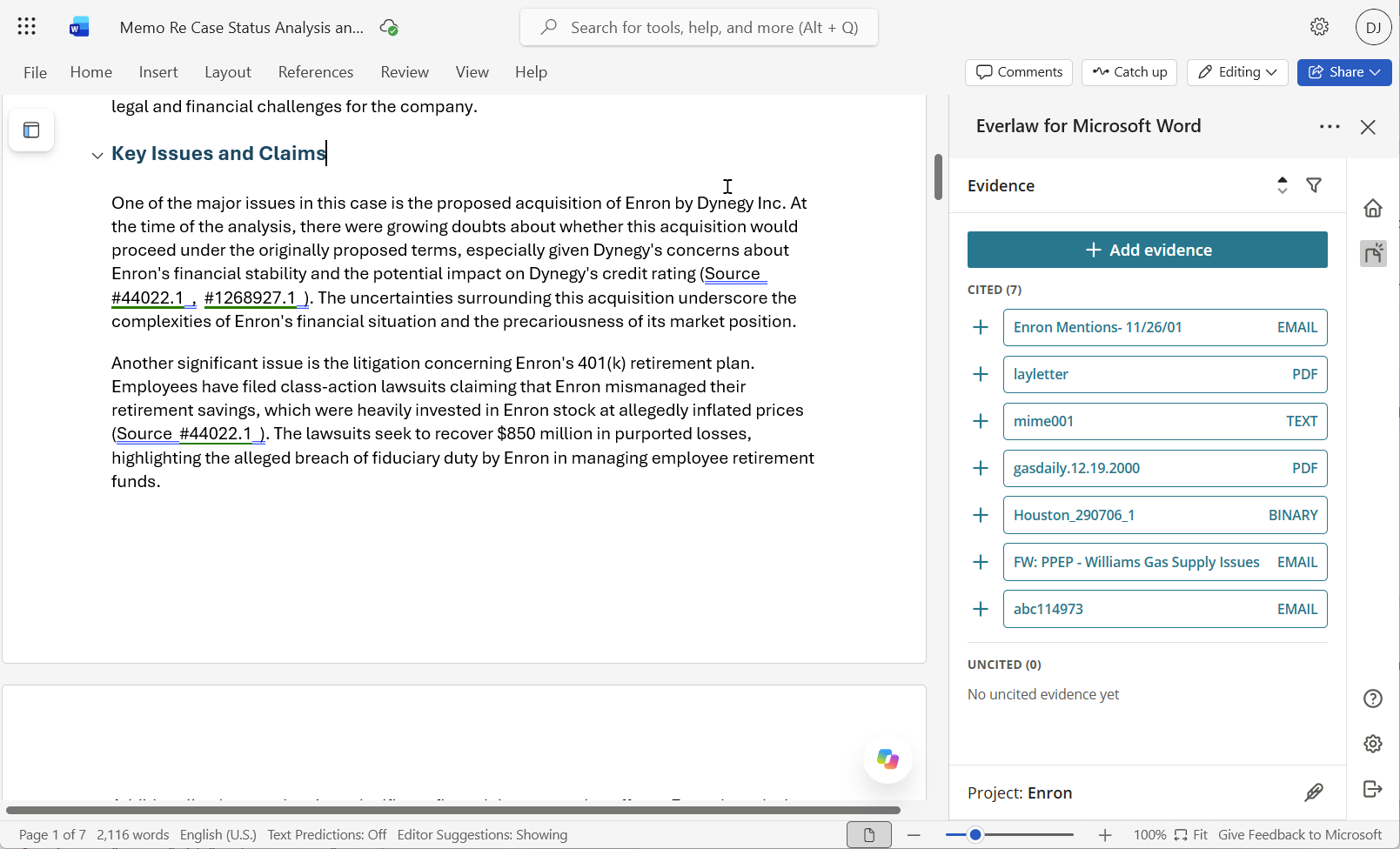This screenshot has width=1400, height=849.
Task: Toggle Editor Suggestions: Showing in status bar
Action: 482,835
